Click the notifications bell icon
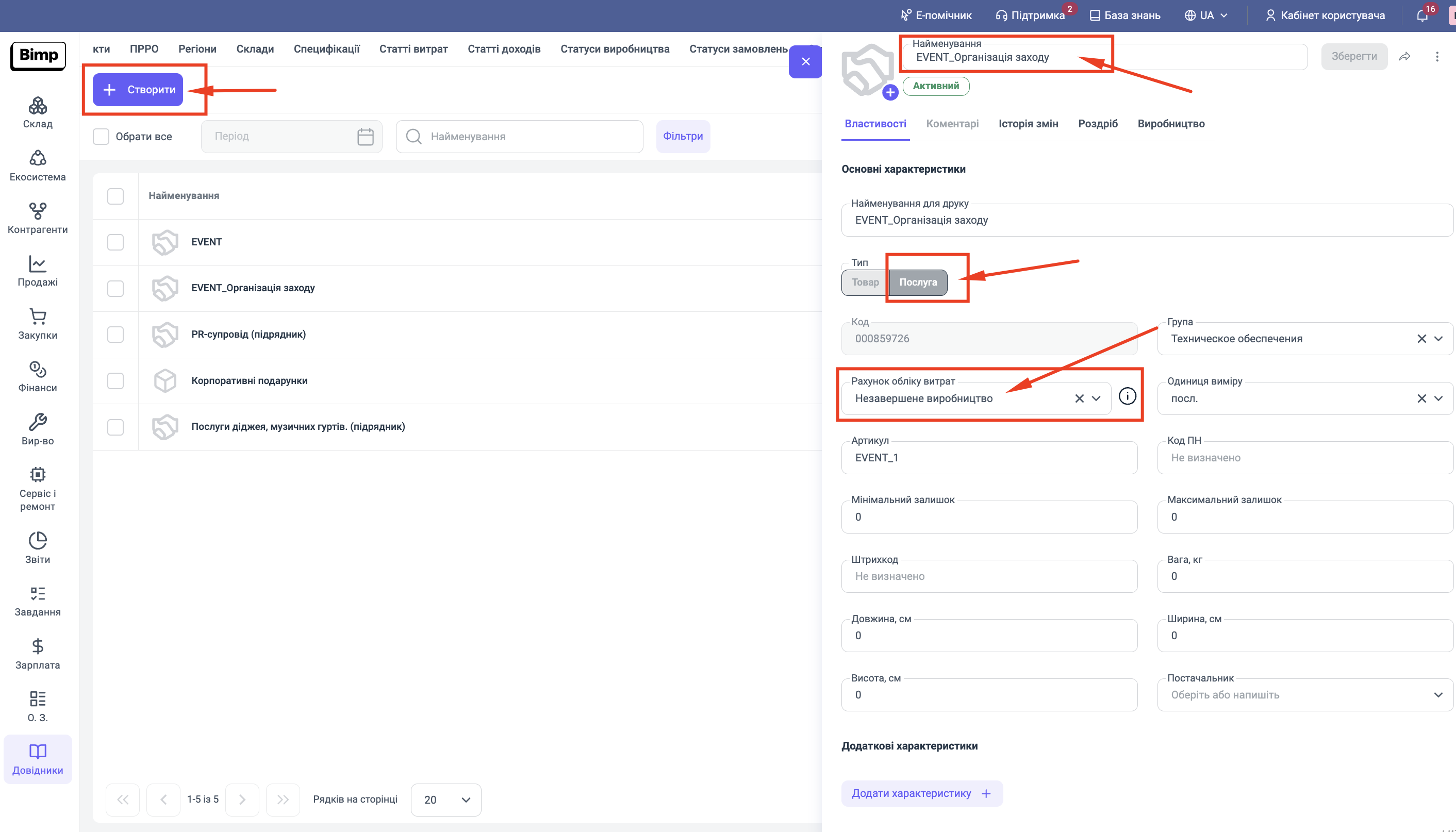The image size is (1456, 832). click(x=1422, y=15)
